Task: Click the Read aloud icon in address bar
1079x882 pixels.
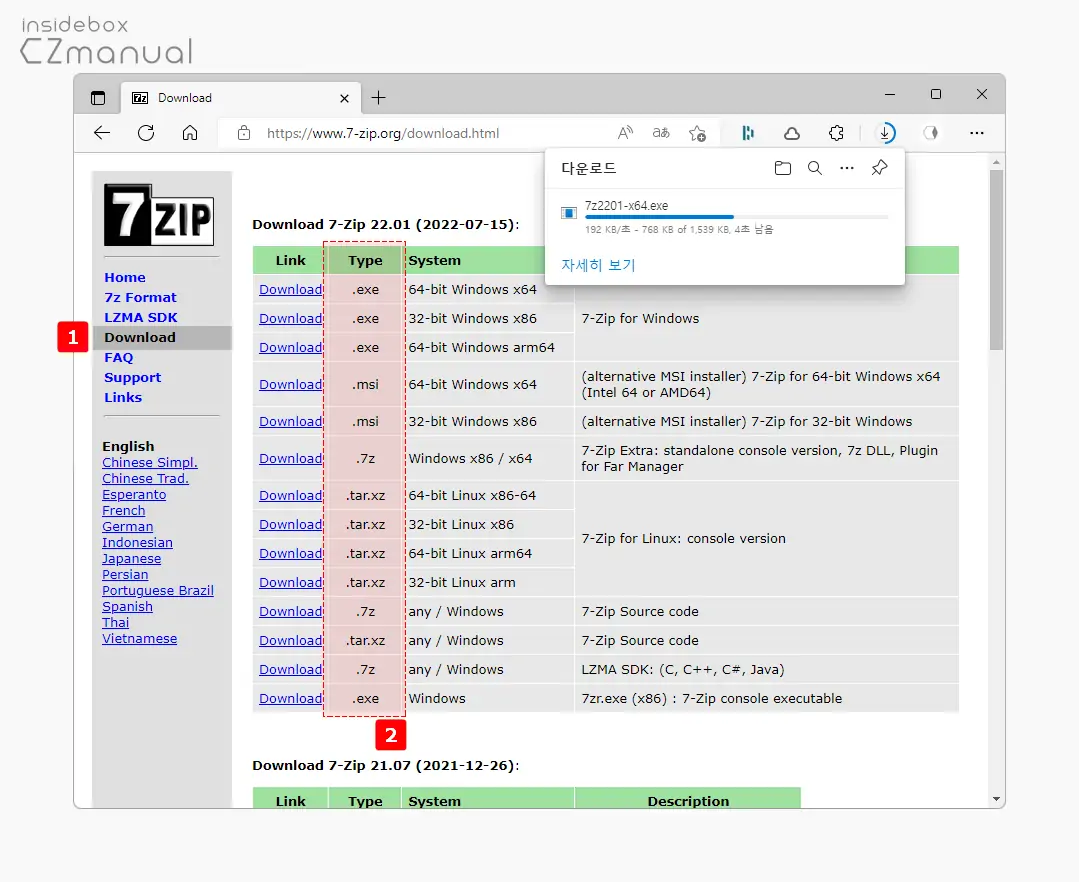Action: tap(625, 133)
